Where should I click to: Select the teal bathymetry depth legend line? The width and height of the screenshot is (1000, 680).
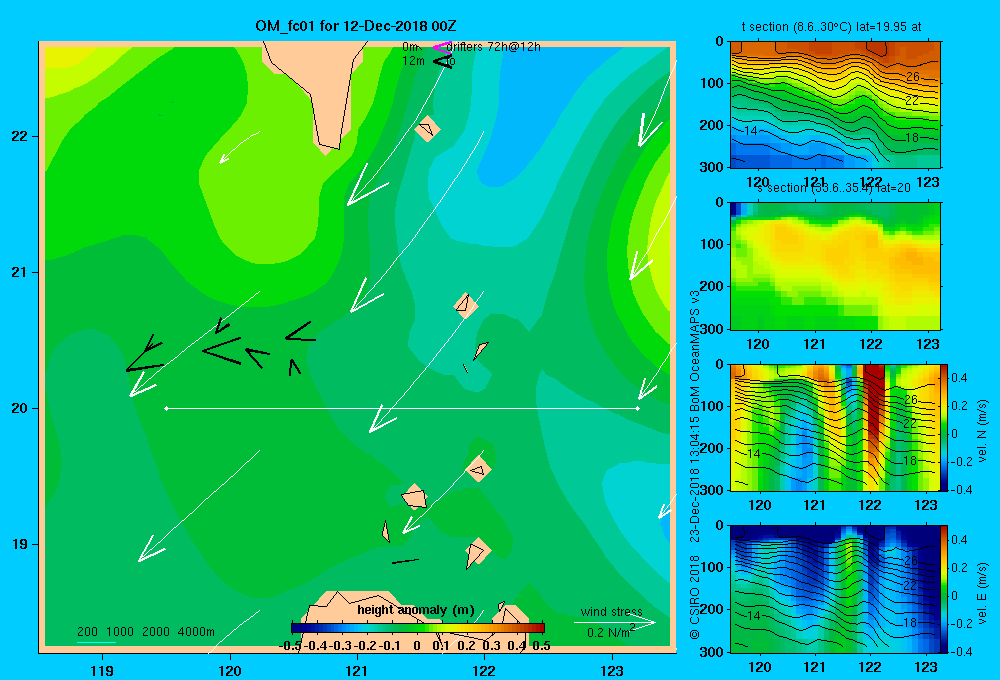click(96, 642)
